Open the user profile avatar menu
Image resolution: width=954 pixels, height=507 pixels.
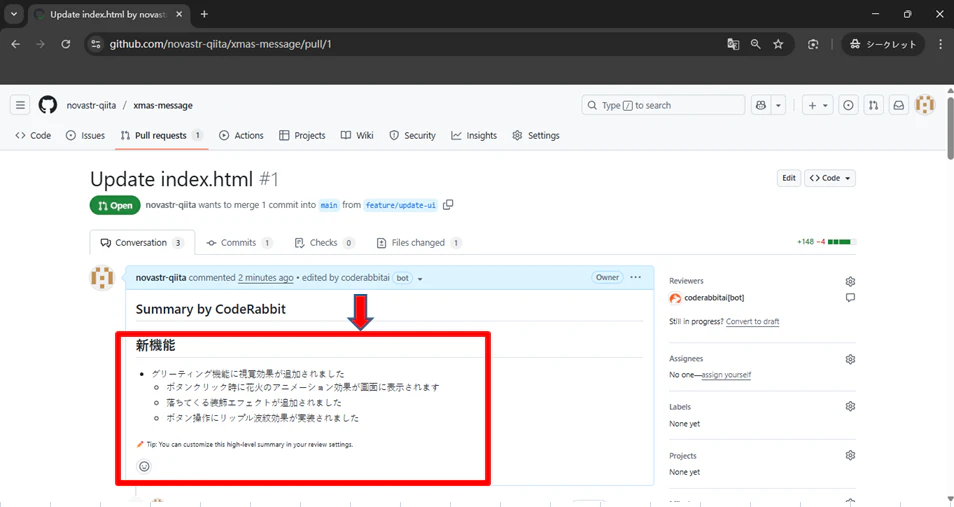click(x=925, y=105)
